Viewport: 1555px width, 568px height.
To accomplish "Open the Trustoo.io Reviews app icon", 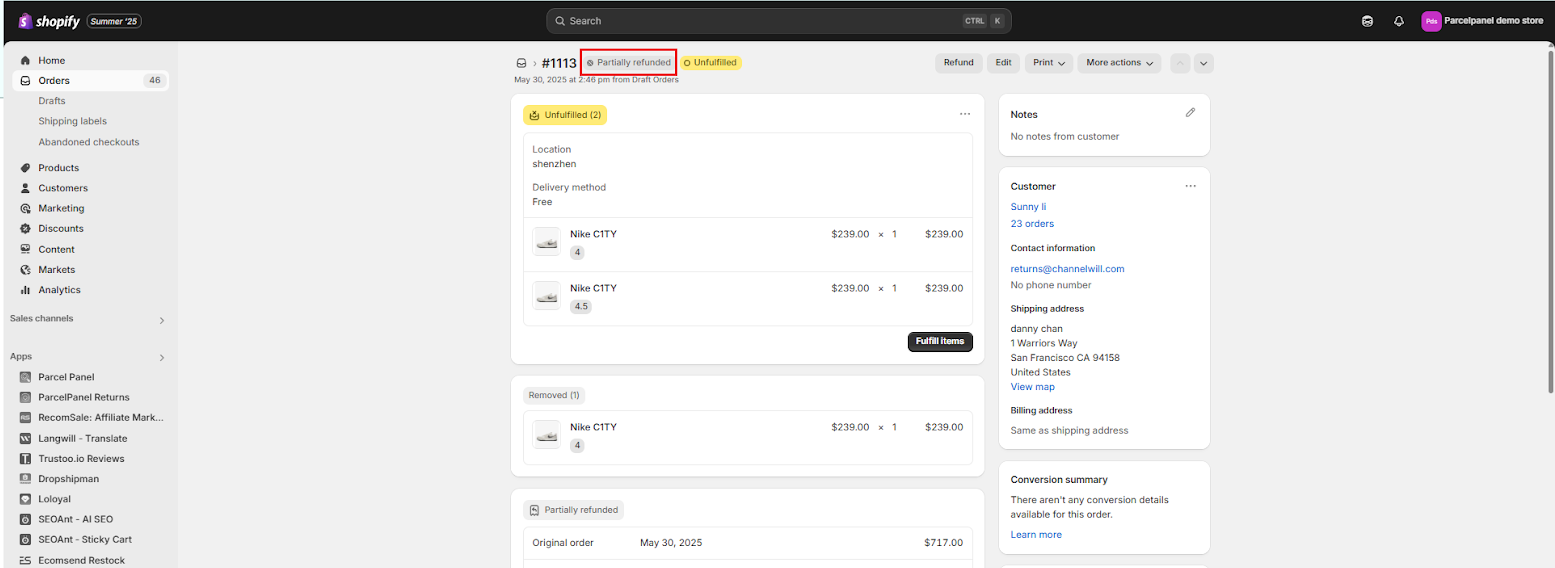I will [x=25, y=458].
